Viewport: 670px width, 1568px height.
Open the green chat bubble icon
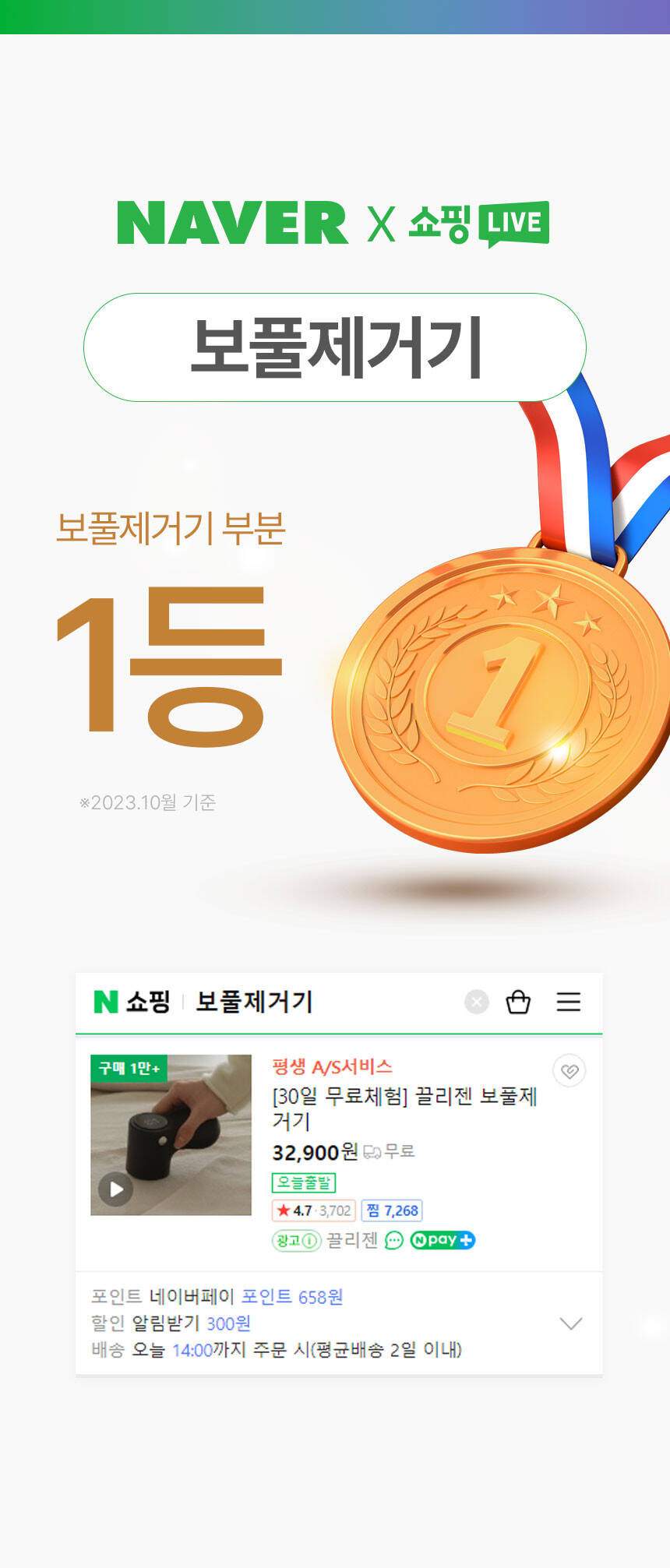click(x=394, y=1240)
